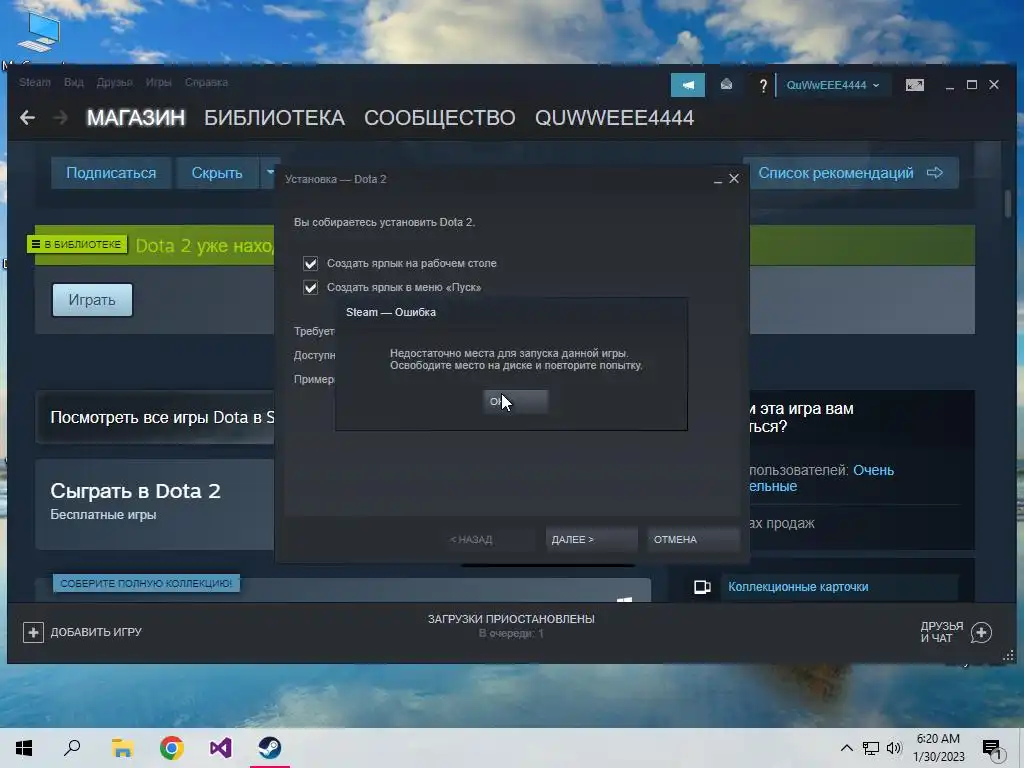
Task: Open Windows search magnifier
Action: (72, 748)
